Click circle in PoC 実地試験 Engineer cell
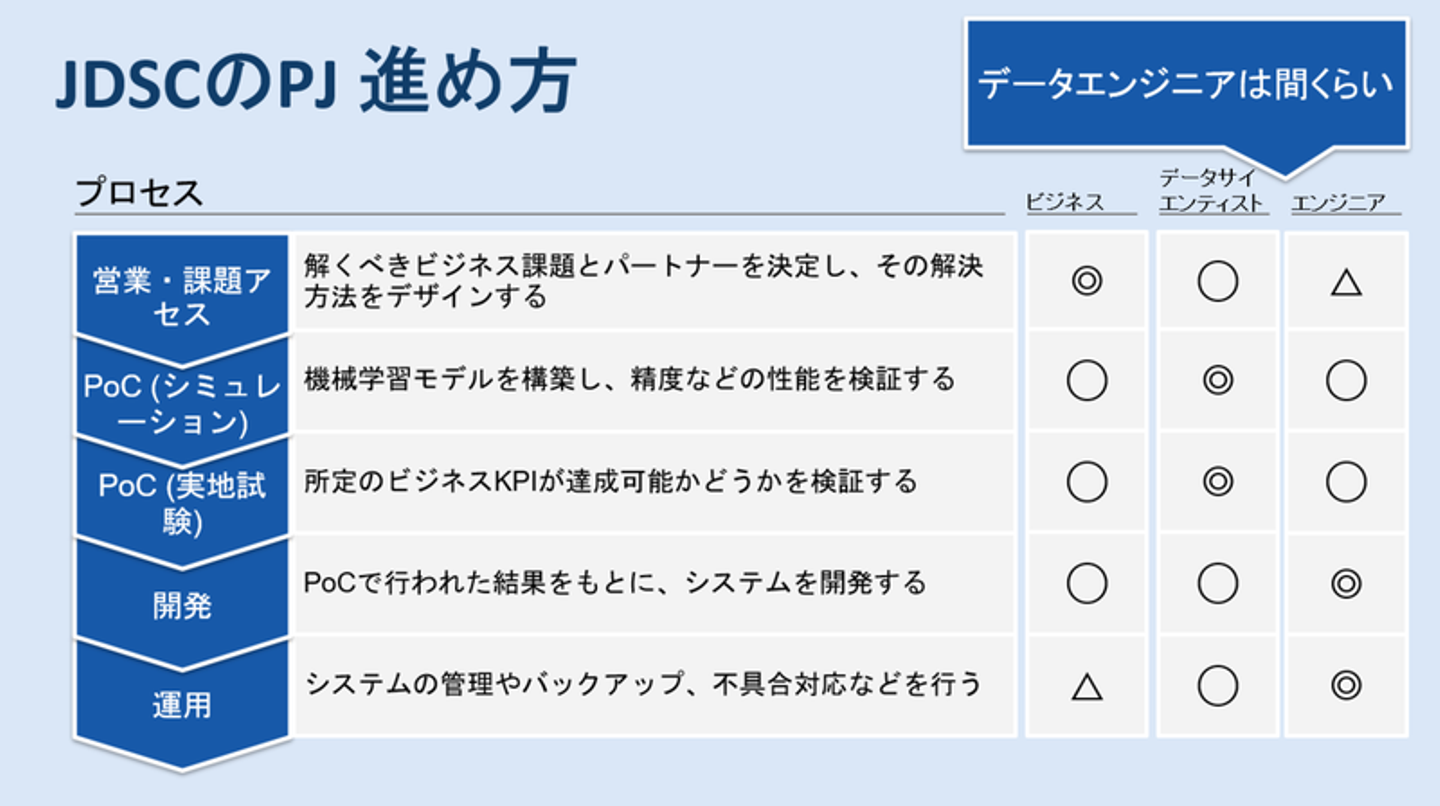The width and height of the screenshot is (1440, 806). tap(1346, 483)
